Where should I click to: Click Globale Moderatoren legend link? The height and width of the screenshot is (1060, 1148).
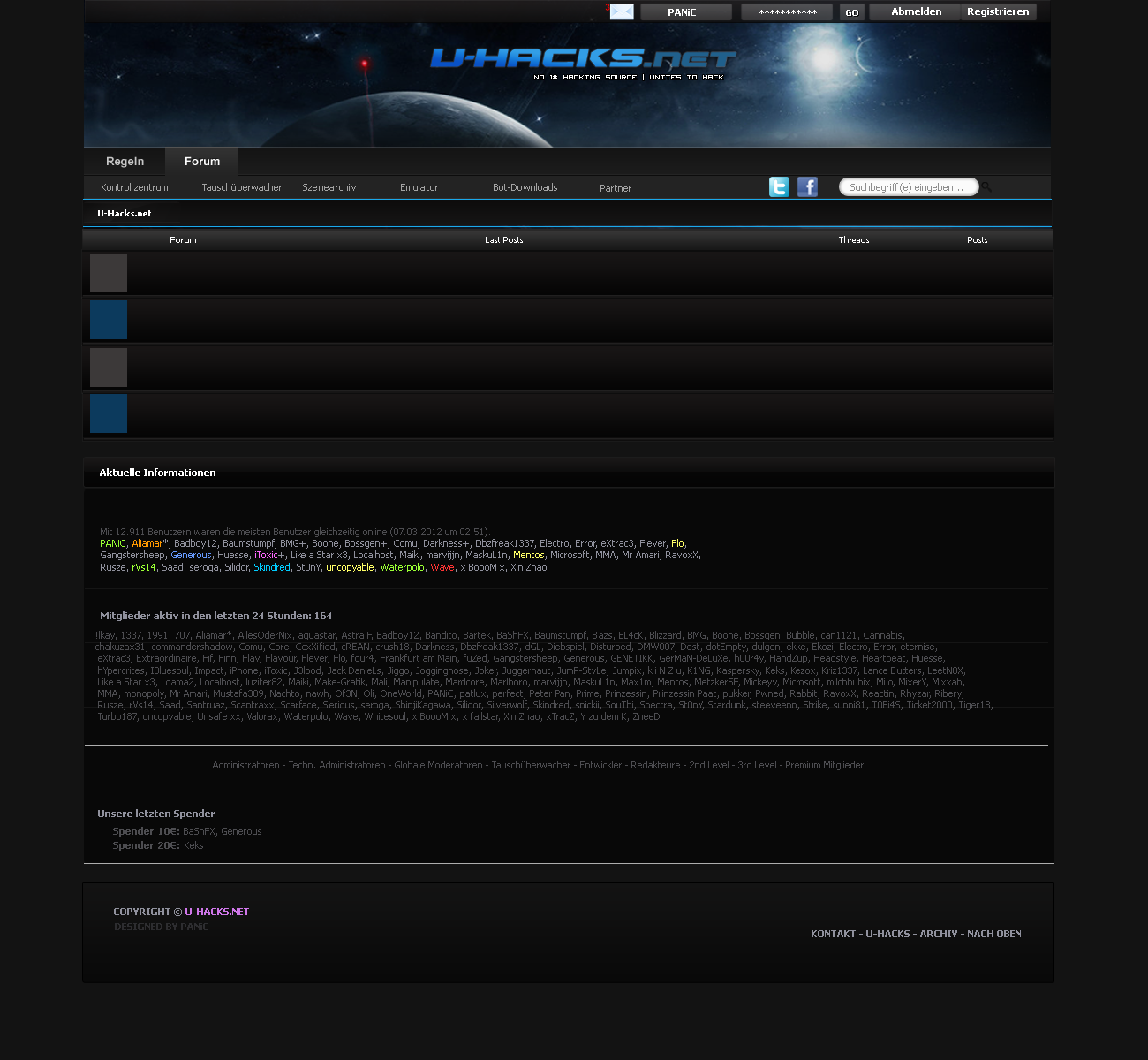click(x=438, y=765)
